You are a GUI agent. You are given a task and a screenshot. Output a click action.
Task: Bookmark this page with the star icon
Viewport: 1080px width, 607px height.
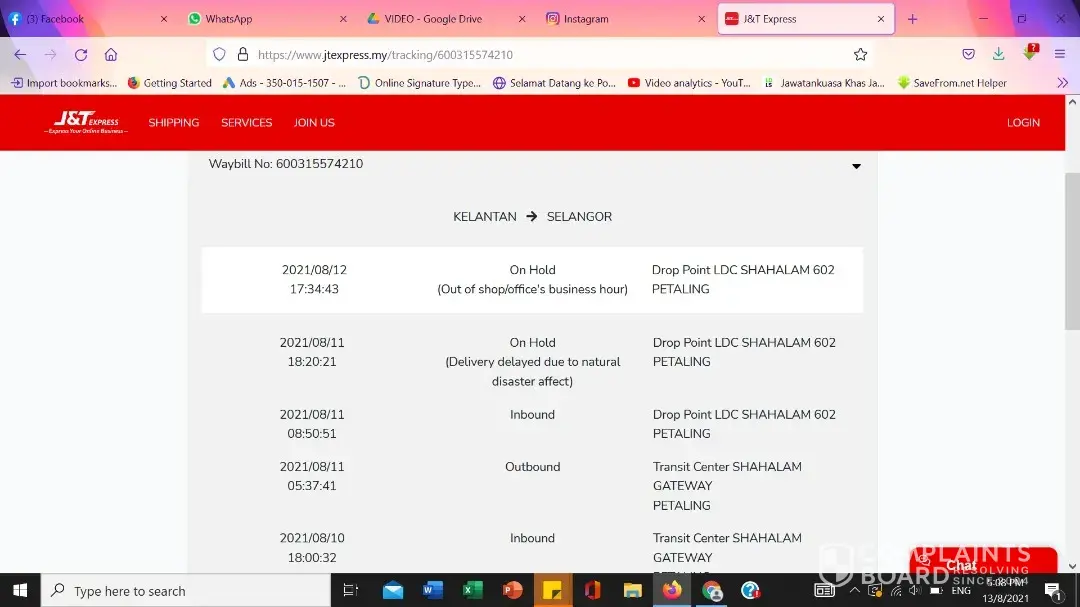[860, 55]
